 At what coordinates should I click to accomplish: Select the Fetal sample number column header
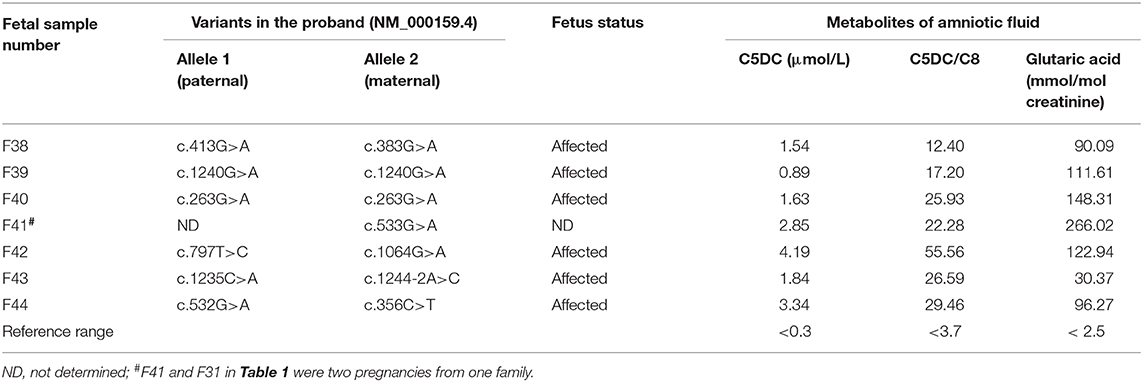pyautogui.click(x=41, y=32)
